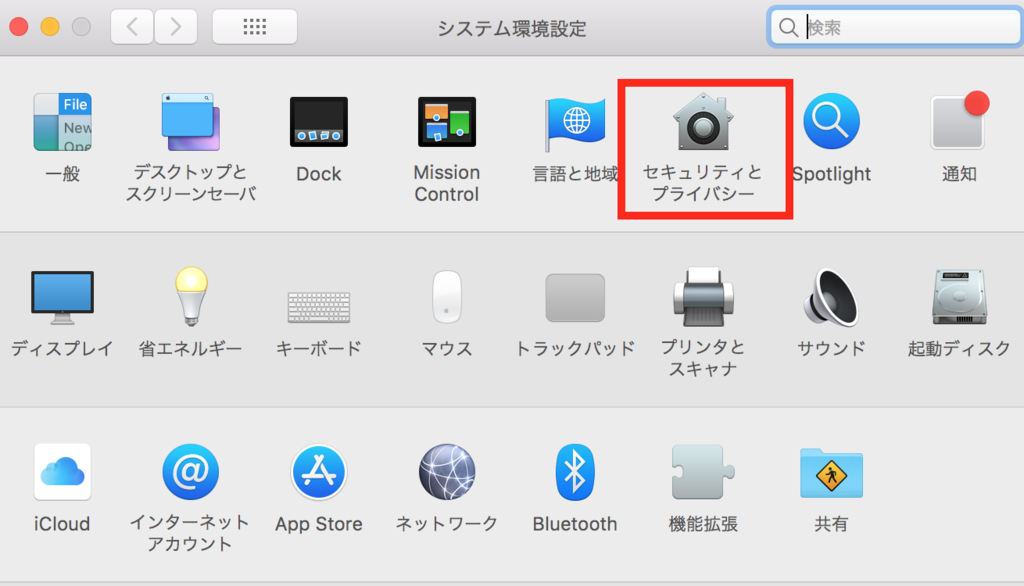Focus the 検索 search field
The image size is (1024, 586).
pos(895,27)
